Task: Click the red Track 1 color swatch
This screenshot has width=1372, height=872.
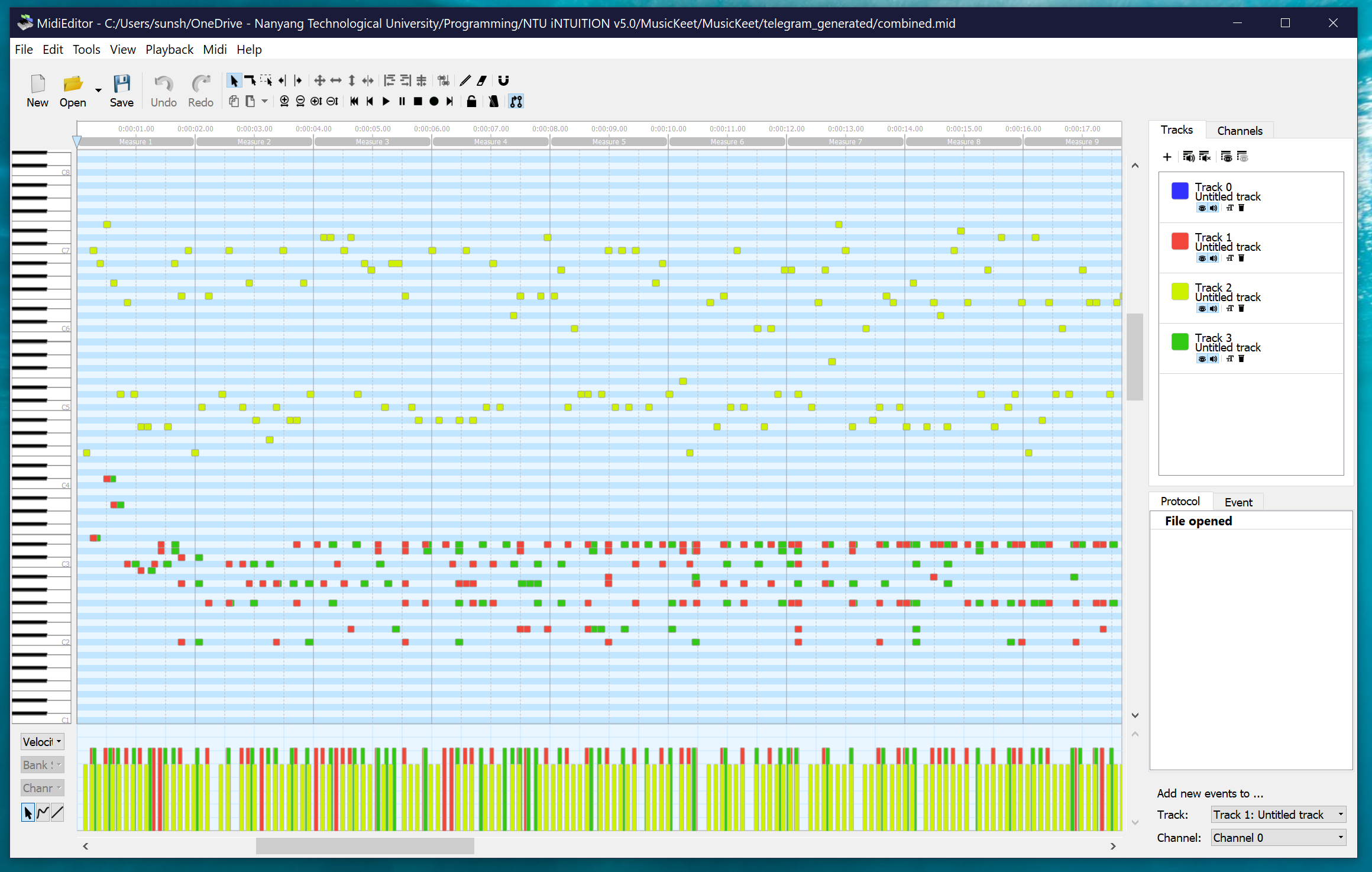Action: [x=1179, y=241]
